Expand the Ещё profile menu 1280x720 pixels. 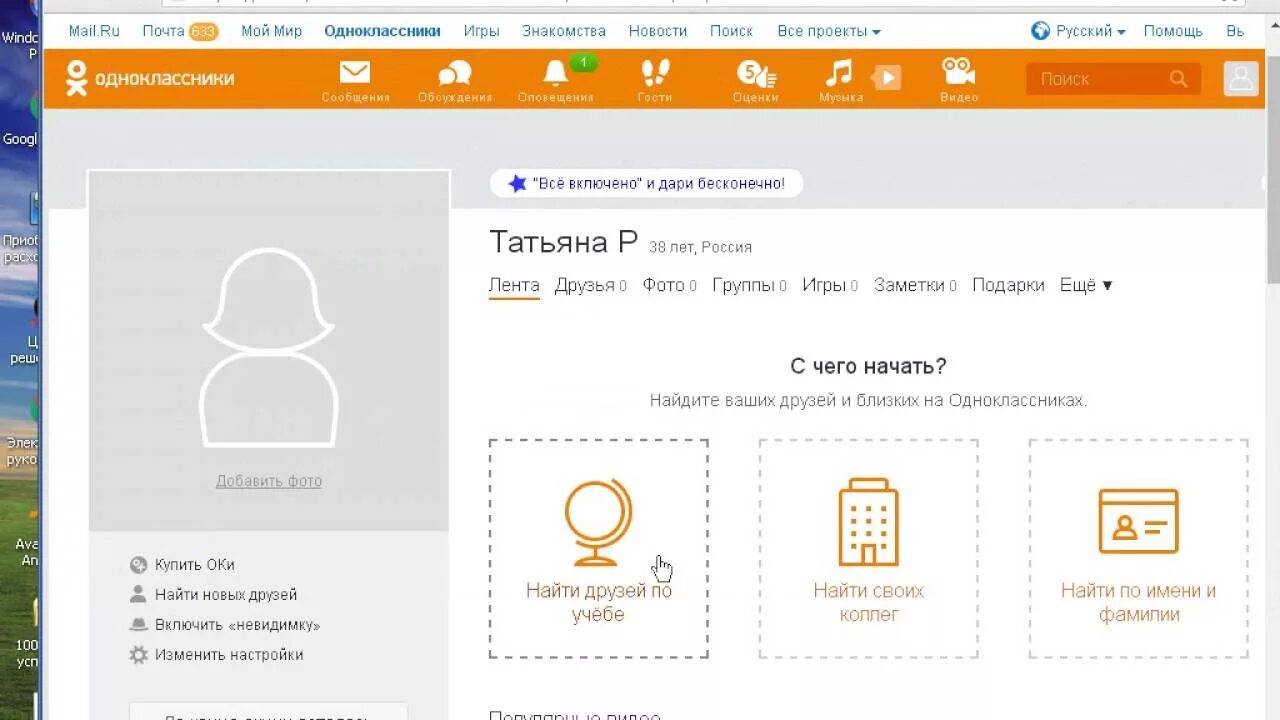coord(1086,285)
